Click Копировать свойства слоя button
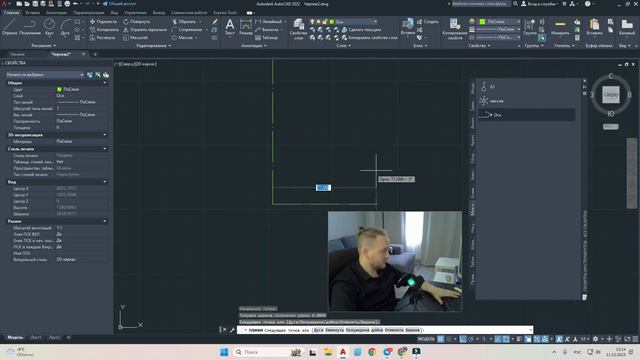640x360 pixels. [x=369, y=38]
